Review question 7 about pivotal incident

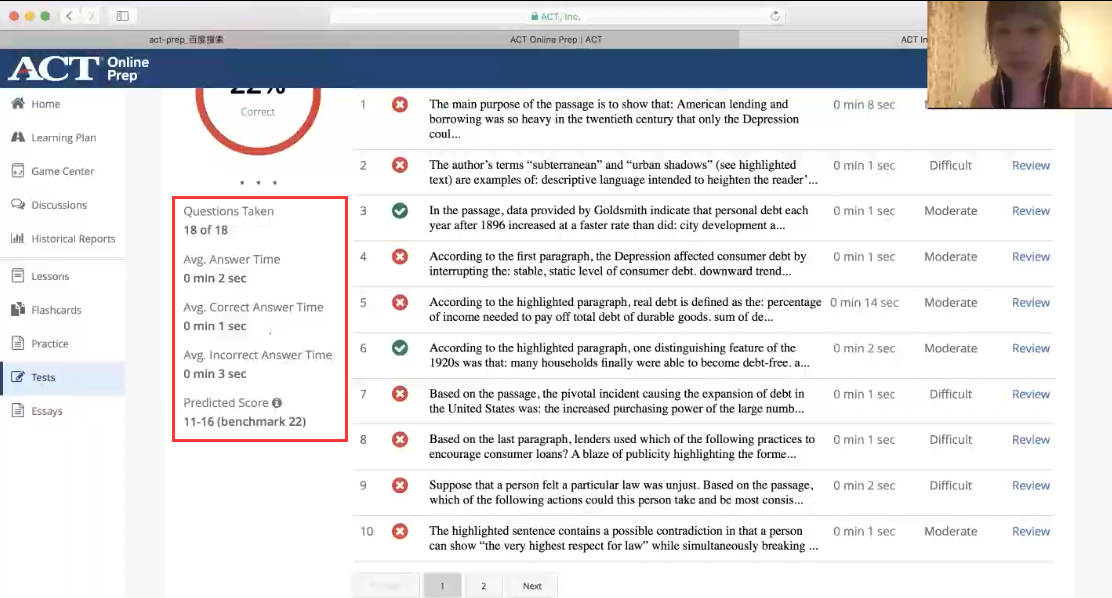(1030, 394)
